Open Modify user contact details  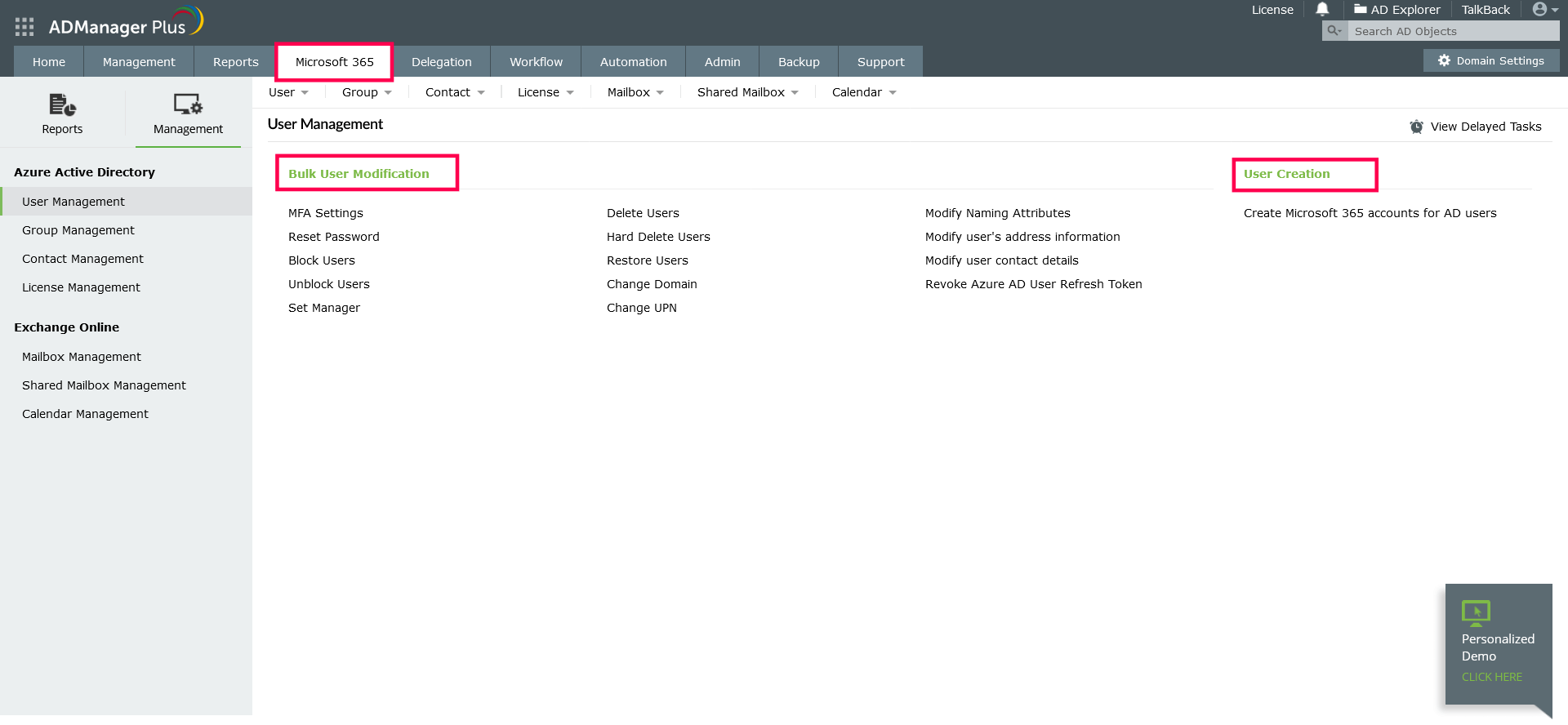pos(1002,260)
